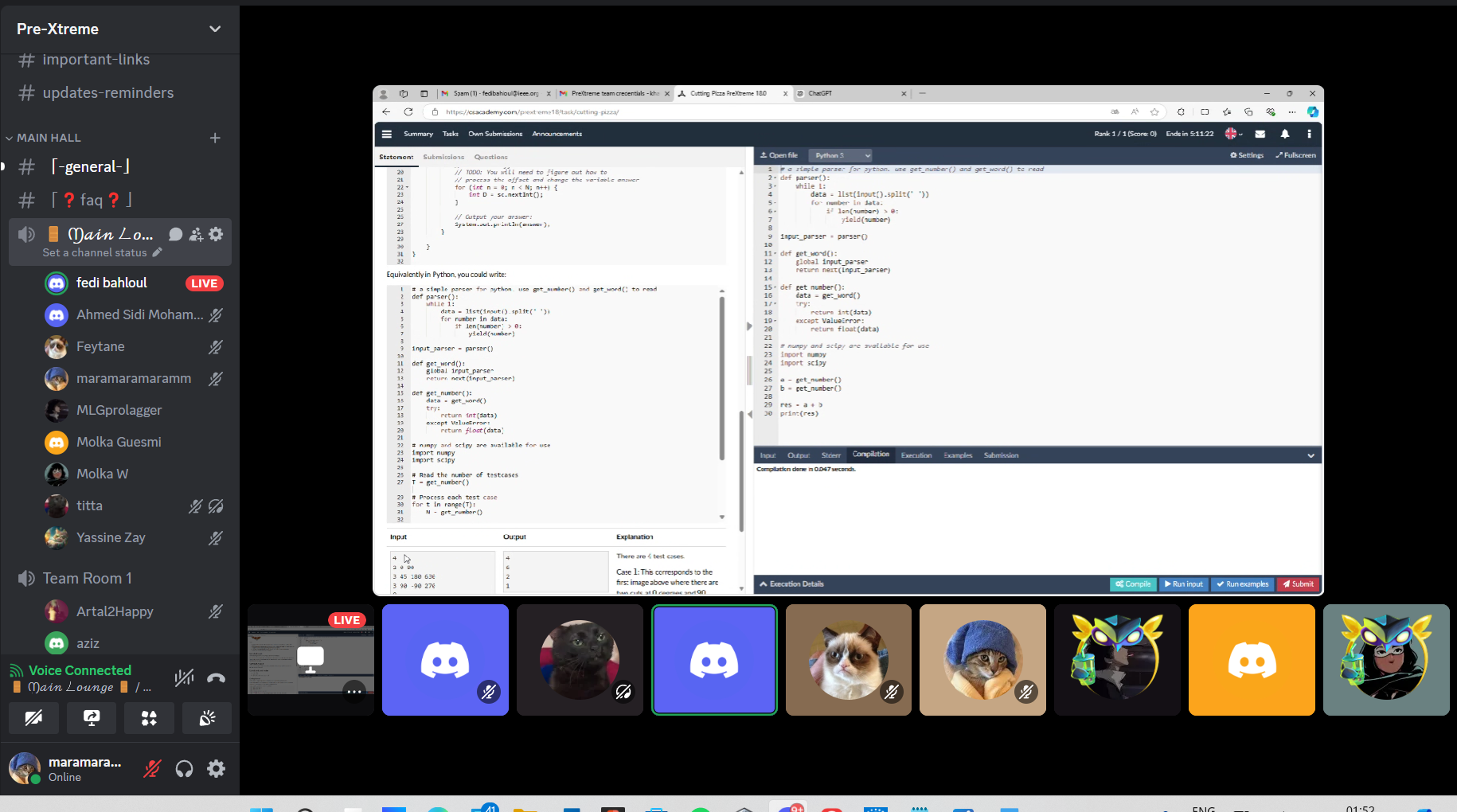1457x812 pixels.
Task: Disconnect from voice channel
Action: [216, 678]
